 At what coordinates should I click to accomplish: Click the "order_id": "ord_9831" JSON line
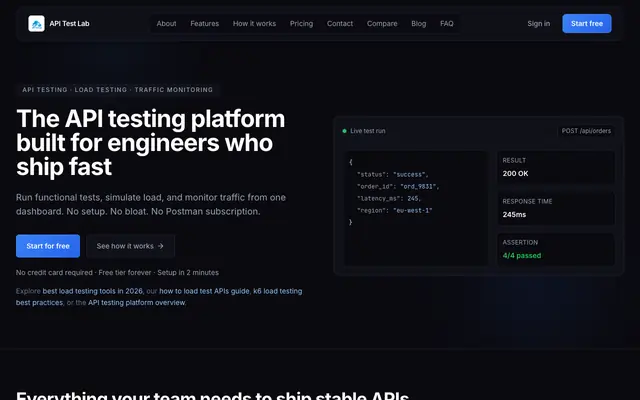coord(398,187)
